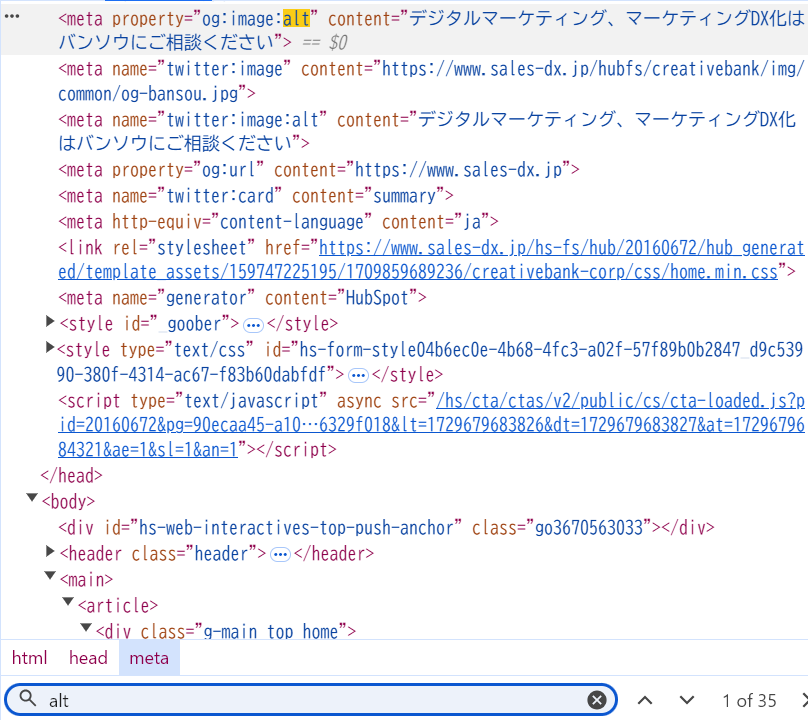This screenshot has width=808, height=720.
Task: Select the twitter:image:alt meta node
Action: click(427, 131)
